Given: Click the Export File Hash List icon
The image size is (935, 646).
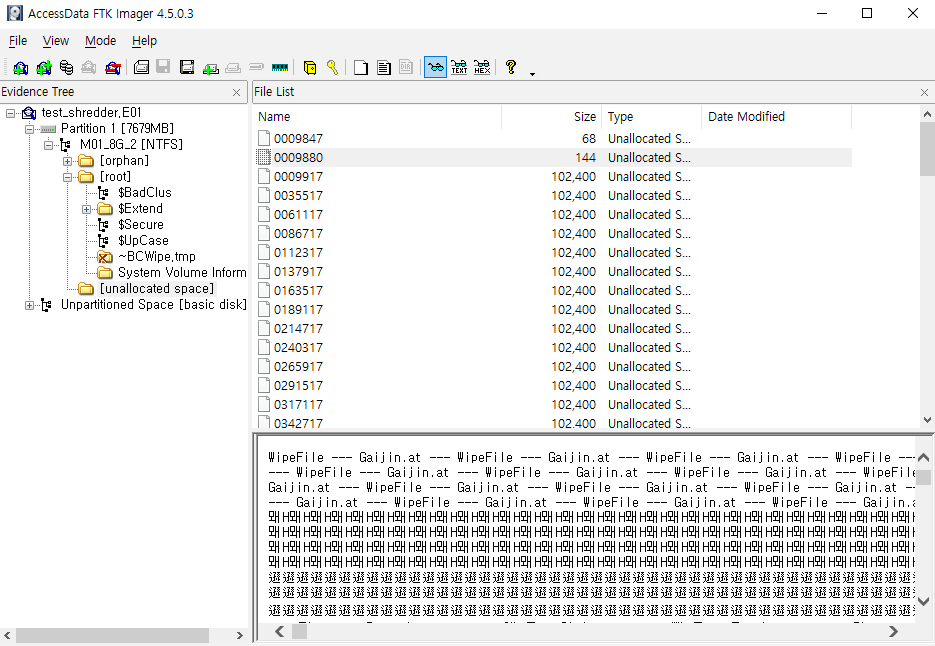Looking at the screenshot, I should [x=384, y=67].
